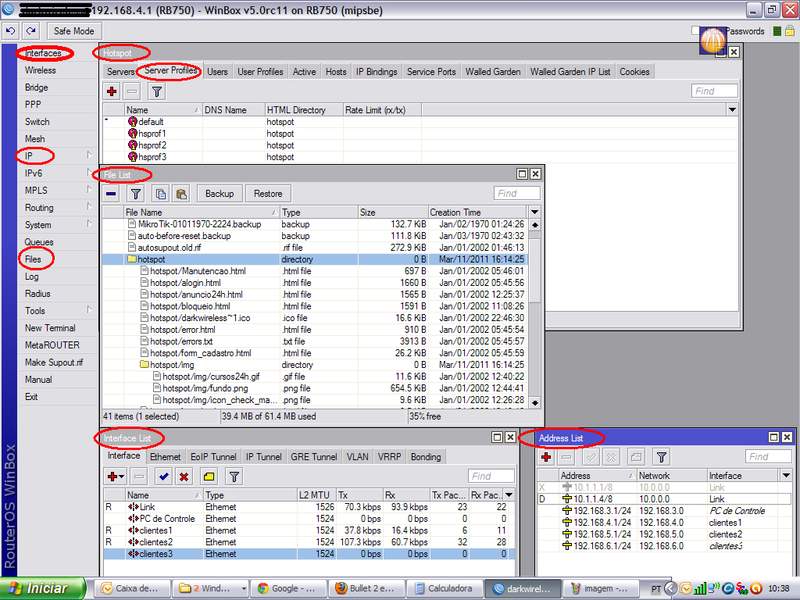
Task: Open Interface List column chooser dropdown
Action: 509,495
